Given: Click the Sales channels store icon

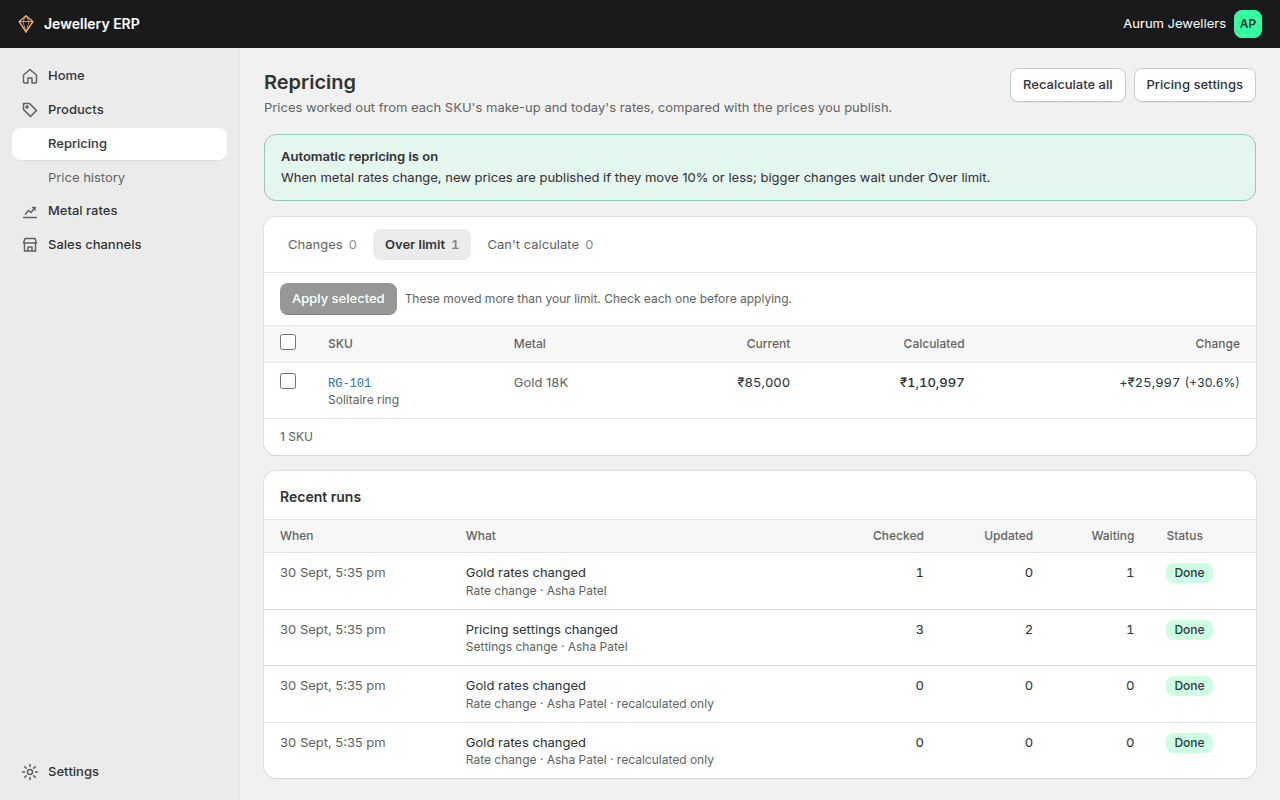Looking at the screenshot, I should click(30, 245).
